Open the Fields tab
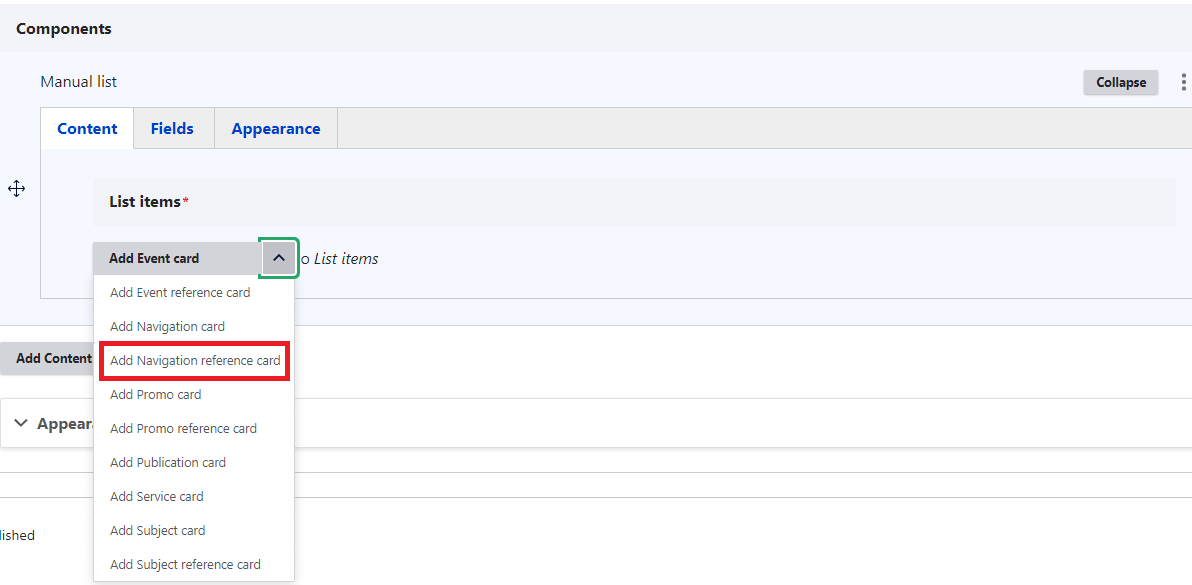1192x585 pixels. (172, 129)
